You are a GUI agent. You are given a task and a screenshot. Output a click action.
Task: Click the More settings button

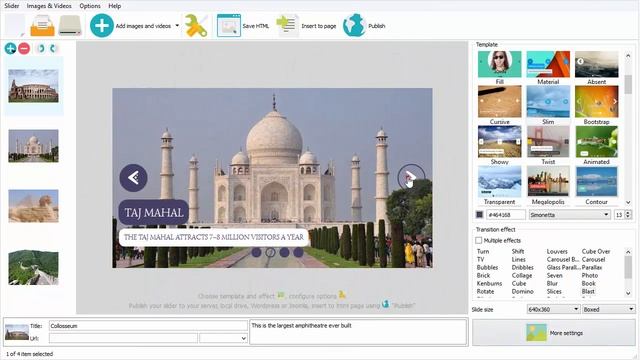click(553, 333)
